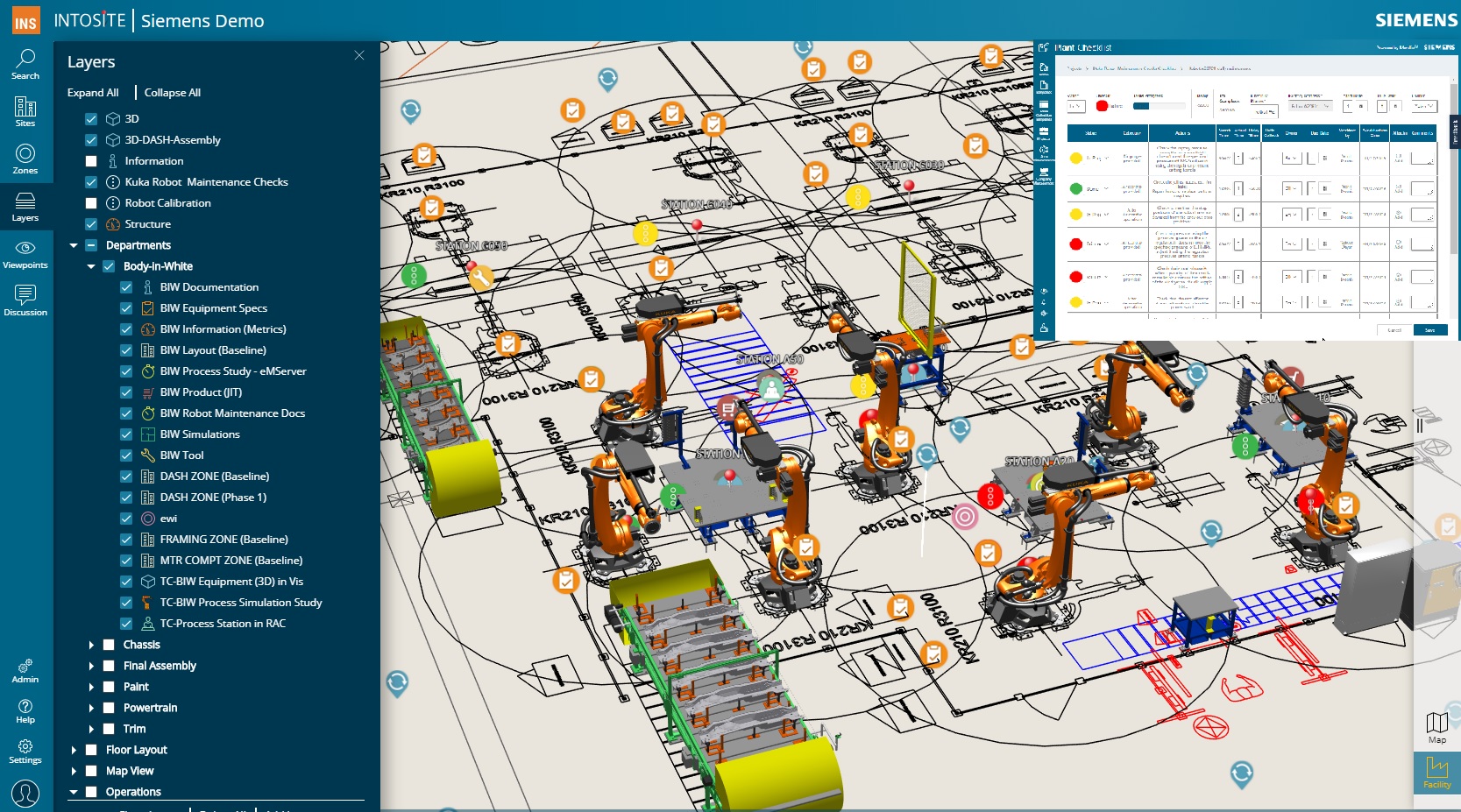This screenshot has width=1461, height=812.
Task: Click the BIW Equipment Specs clipboard icon
Action: pos(148,307)
